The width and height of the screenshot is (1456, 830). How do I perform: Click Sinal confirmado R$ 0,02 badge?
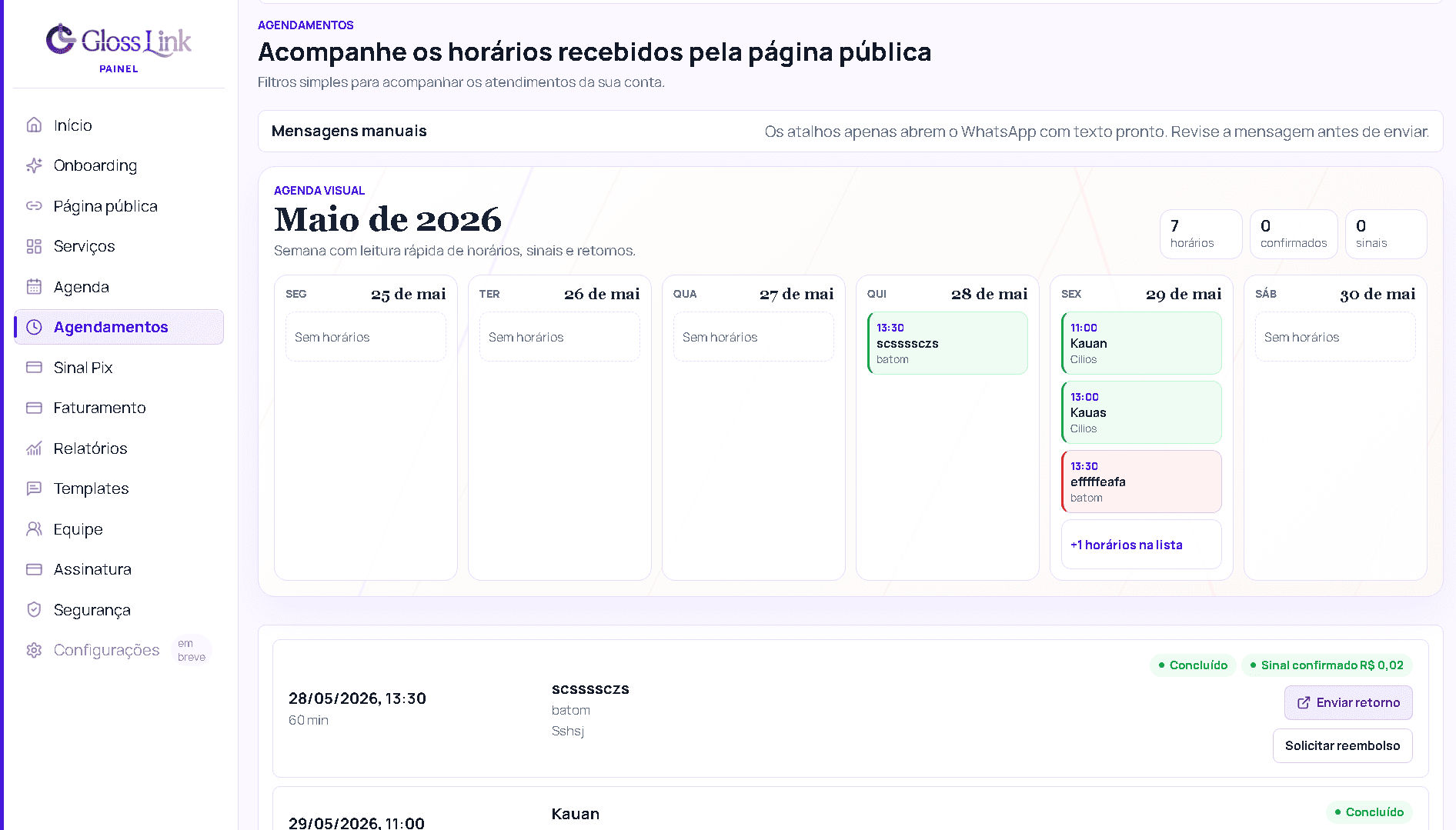point(1327,665)
